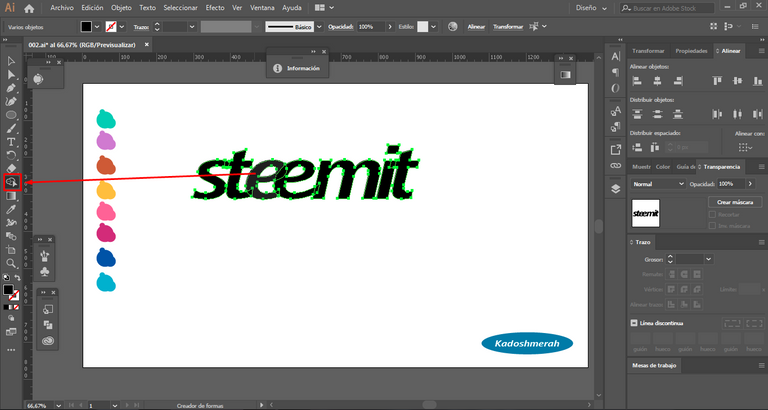Click the Buscar en Adobe Stock field
768x410 pixels.
[667, 8]
